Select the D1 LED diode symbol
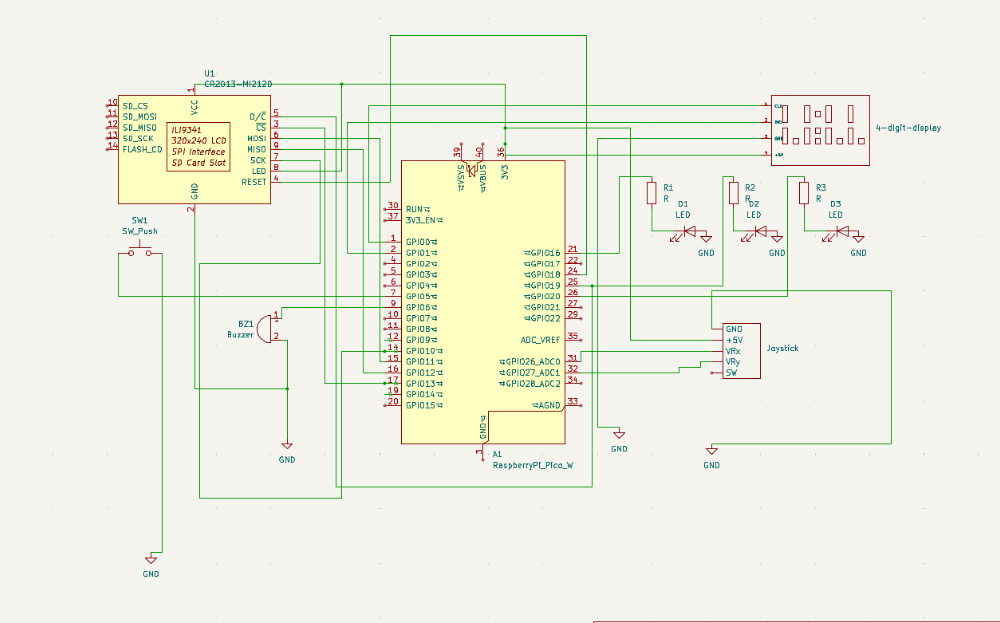The width and height of the screenshot is (1000, 623). [x=687, y=233]
